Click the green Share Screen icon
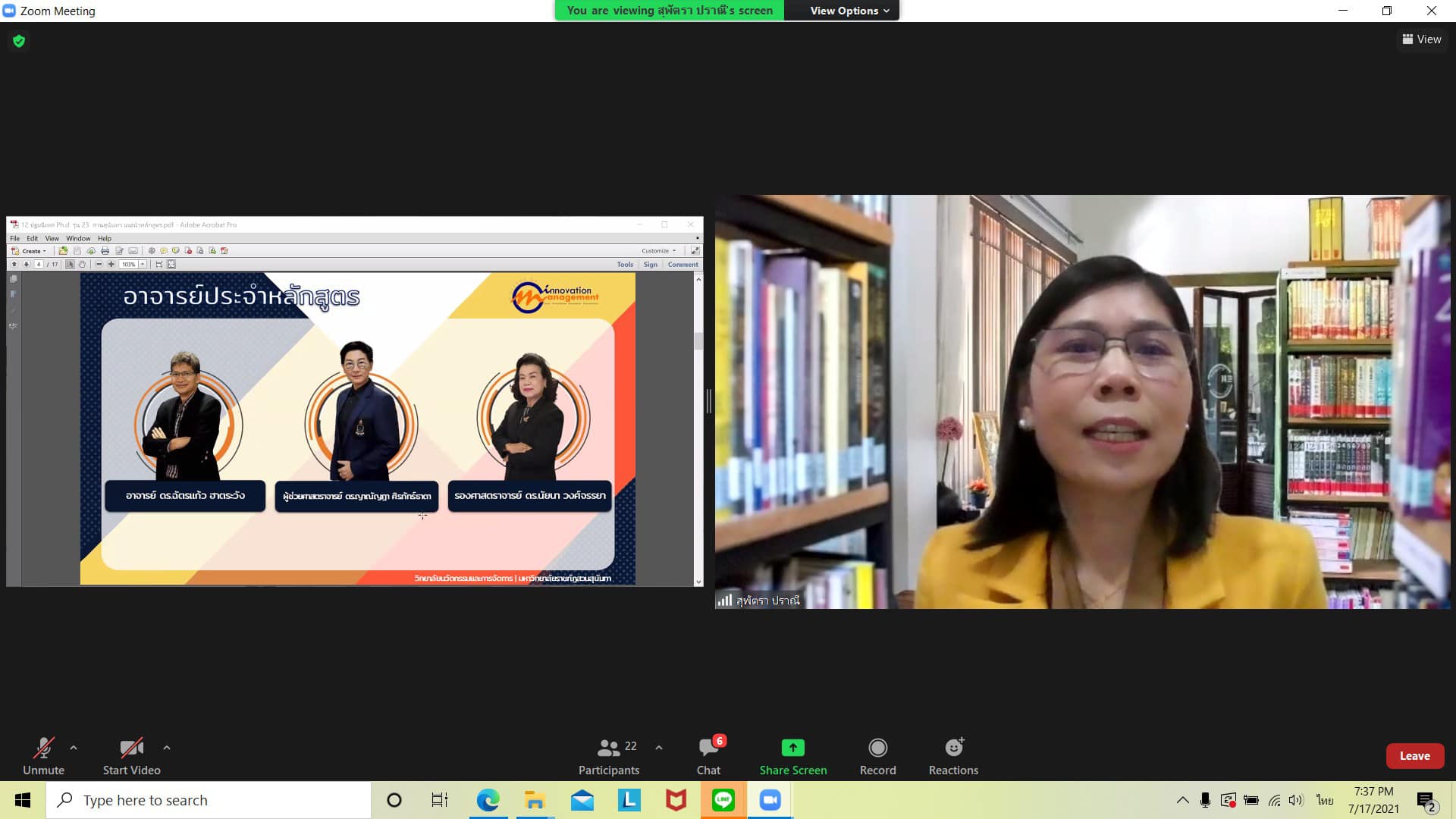1456x819 pixels. [792, 748]
